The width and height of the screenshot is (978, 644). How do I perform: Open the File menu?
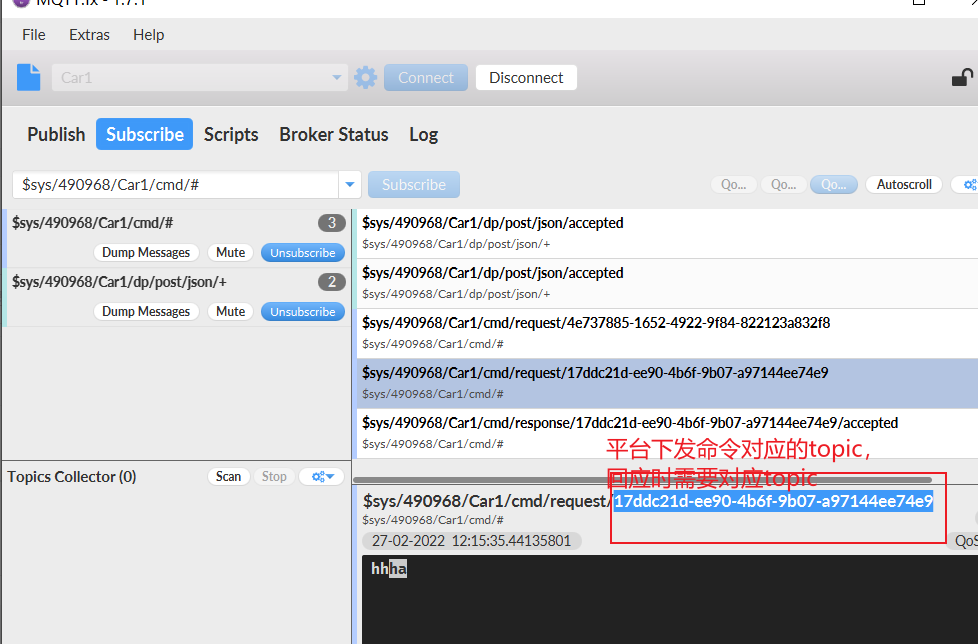(x=34, y=35)
